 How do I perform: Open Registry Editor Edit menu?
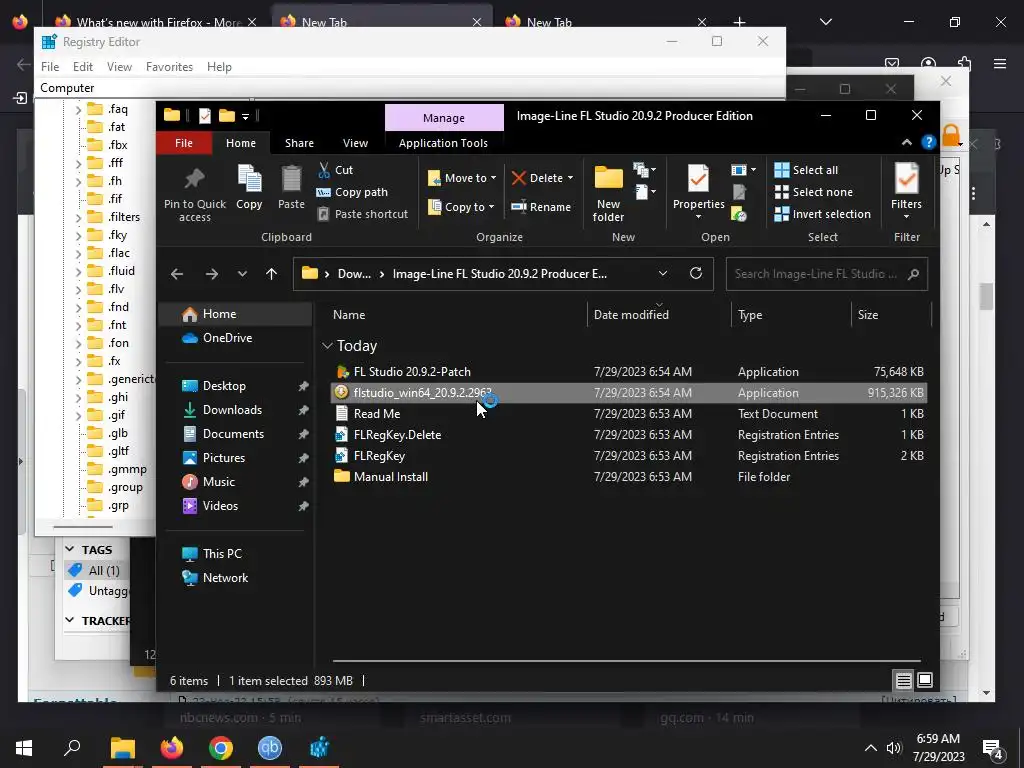coord(83,67)
